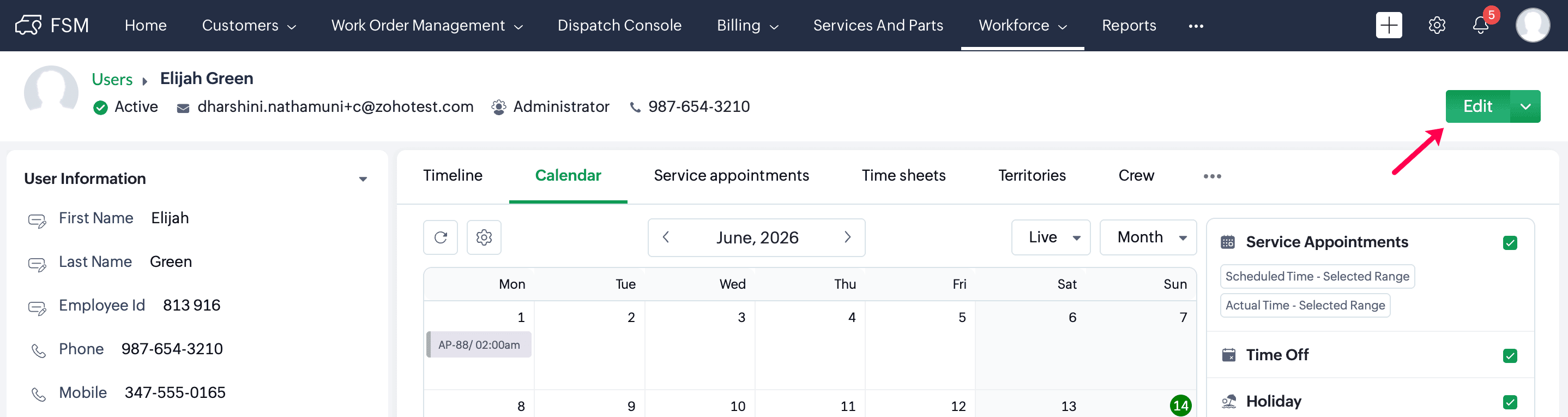Image resolution: width=1568 pixels, height=417 pixels.
Task: Click the June, 2026 month label
Action: [757, 237]
